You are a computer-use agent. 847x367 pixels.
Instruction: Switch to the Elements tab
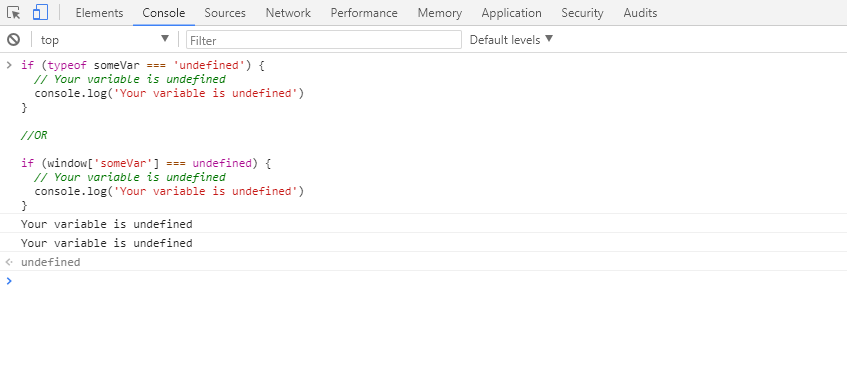pyautogui.click(x=99, y=12)
